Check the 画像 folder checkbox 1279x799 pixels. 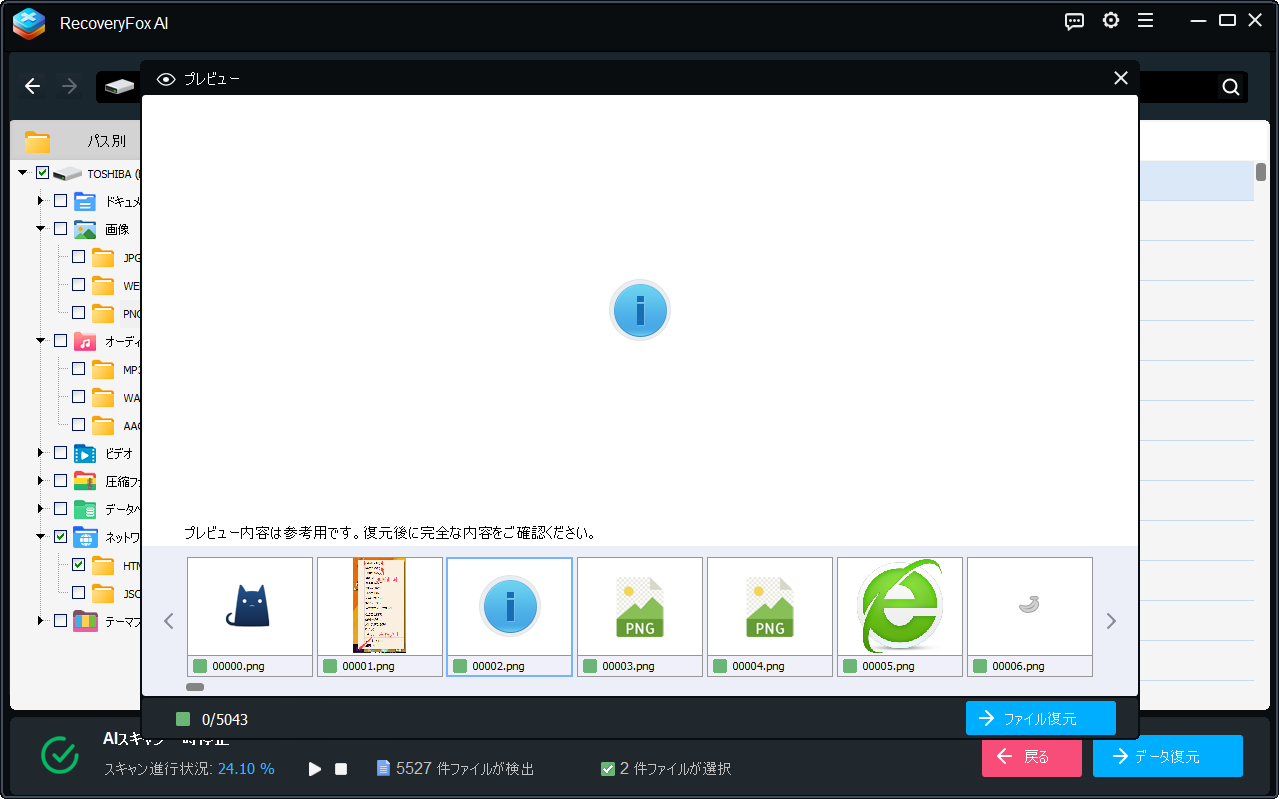tap(60, 228)
